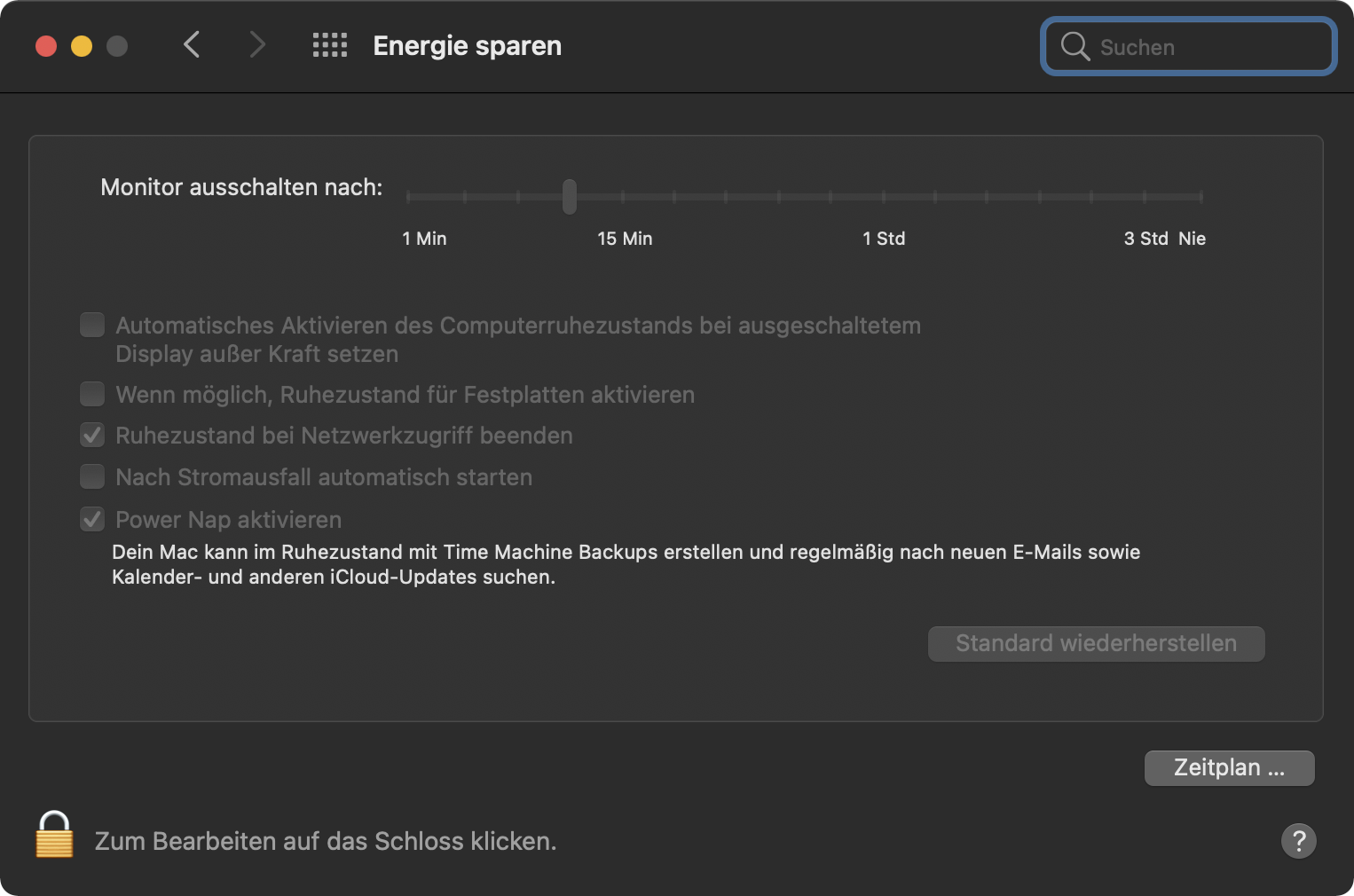Click Standard wiederherstellen button
This screenshot has width=1354, height=896.
pos(1096,643)
